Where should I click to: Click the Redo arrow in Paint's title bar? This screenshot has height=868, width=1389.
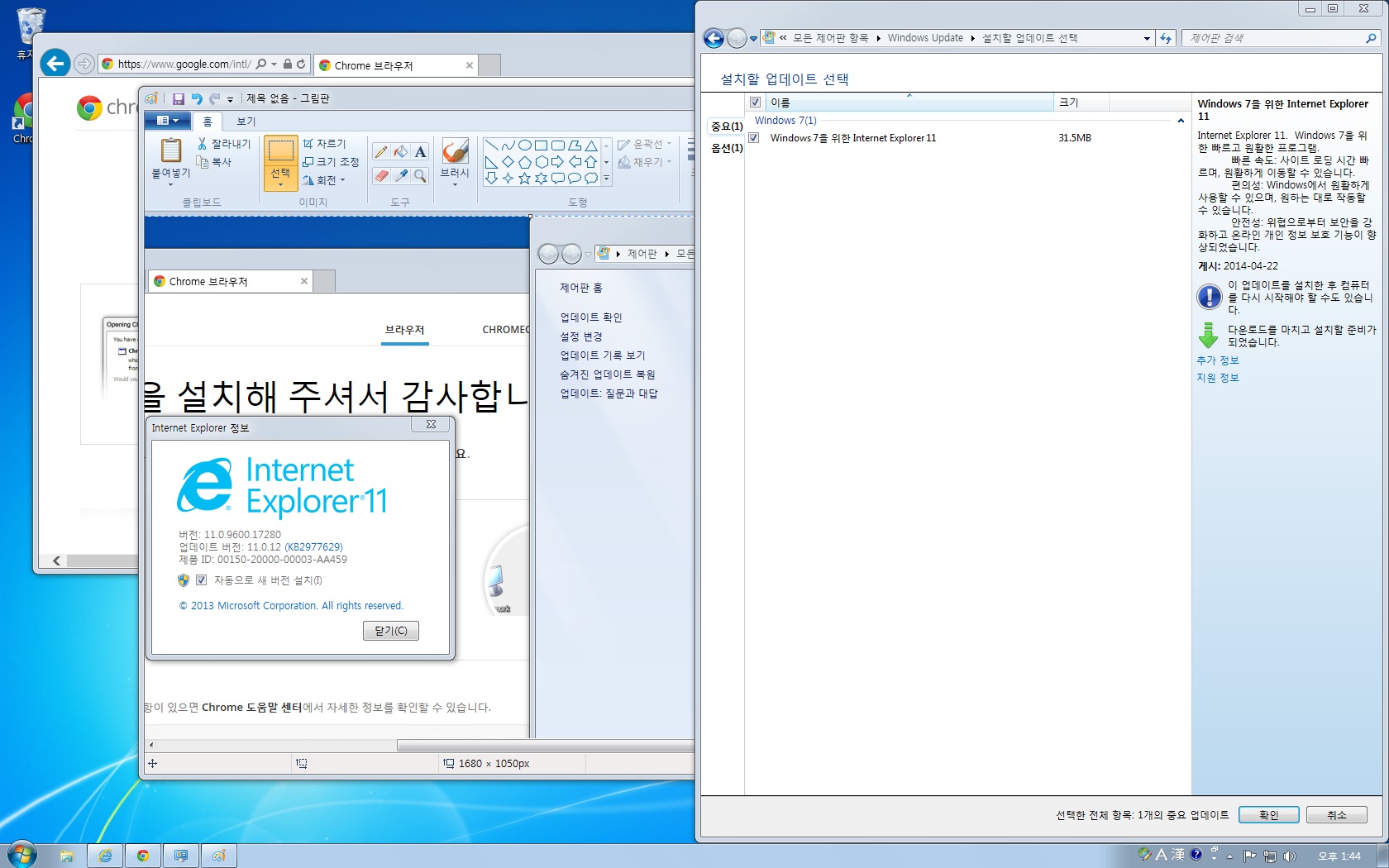[x=214, y=98]
